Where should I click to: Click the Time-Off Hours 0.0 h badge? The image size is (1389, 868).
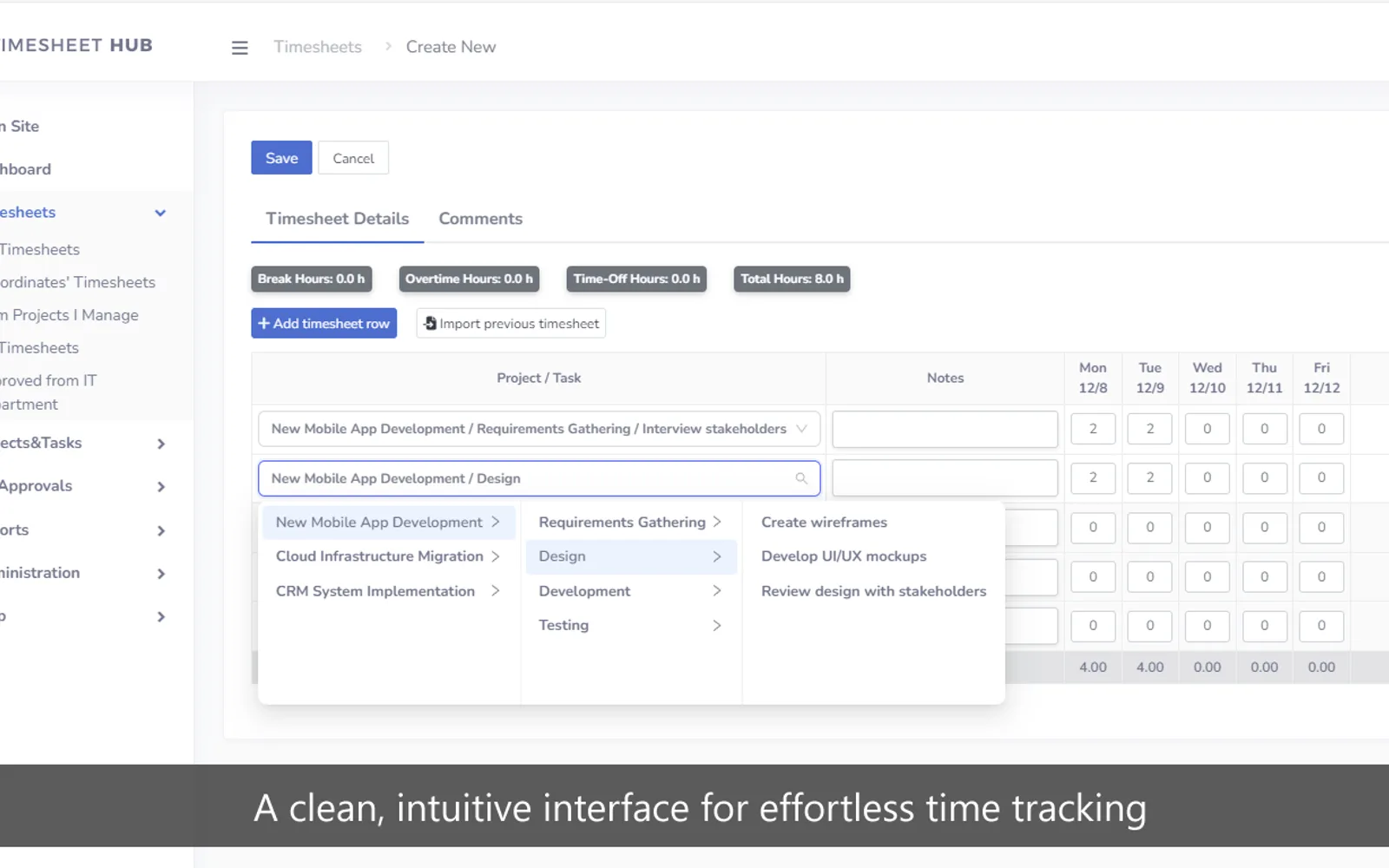pyautogui.click(x=636, y=279)
